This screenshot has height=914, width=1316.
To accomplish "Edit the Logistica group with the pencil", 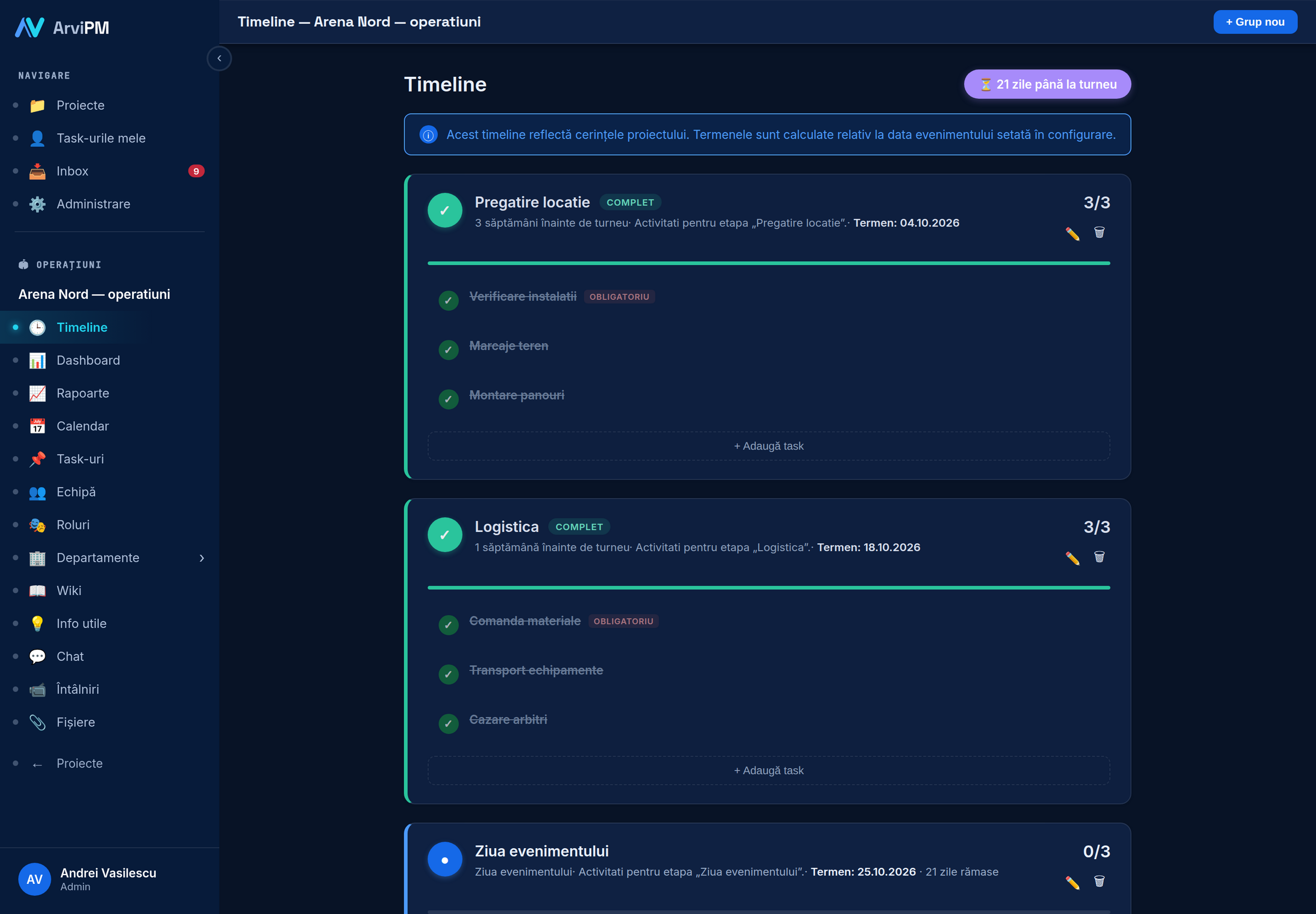I will point(1072,558).
